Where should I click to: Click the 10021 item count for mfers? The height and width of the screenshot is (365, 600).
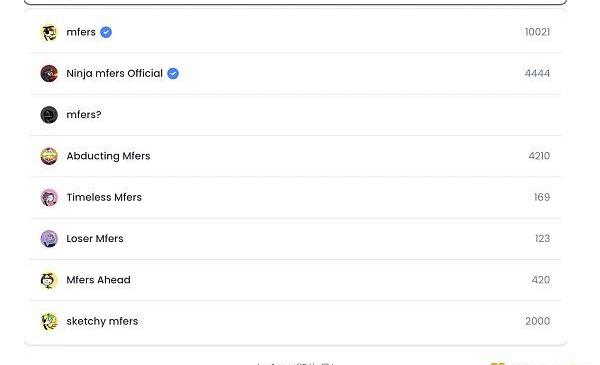tap(537, 32)
